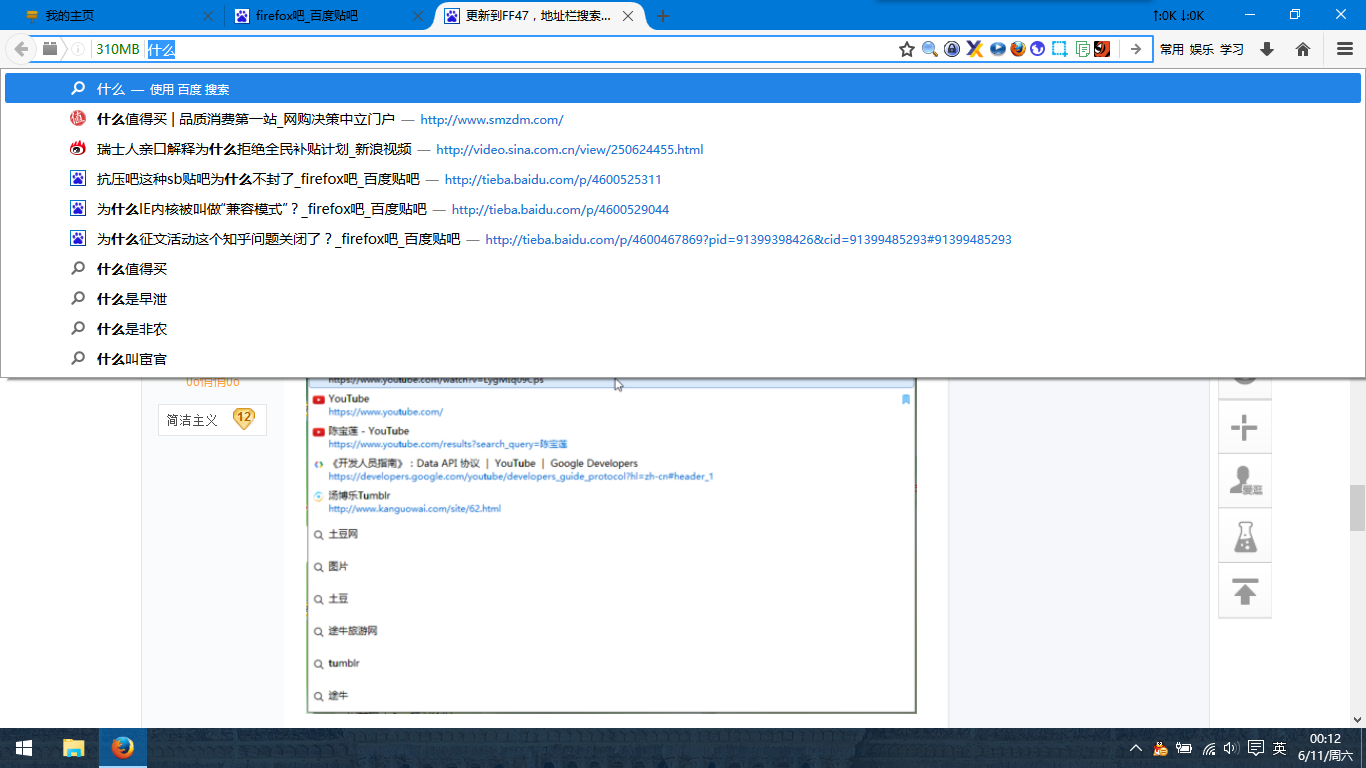Bookmark this page with the star icon
1366x768 pixels.
907,49
